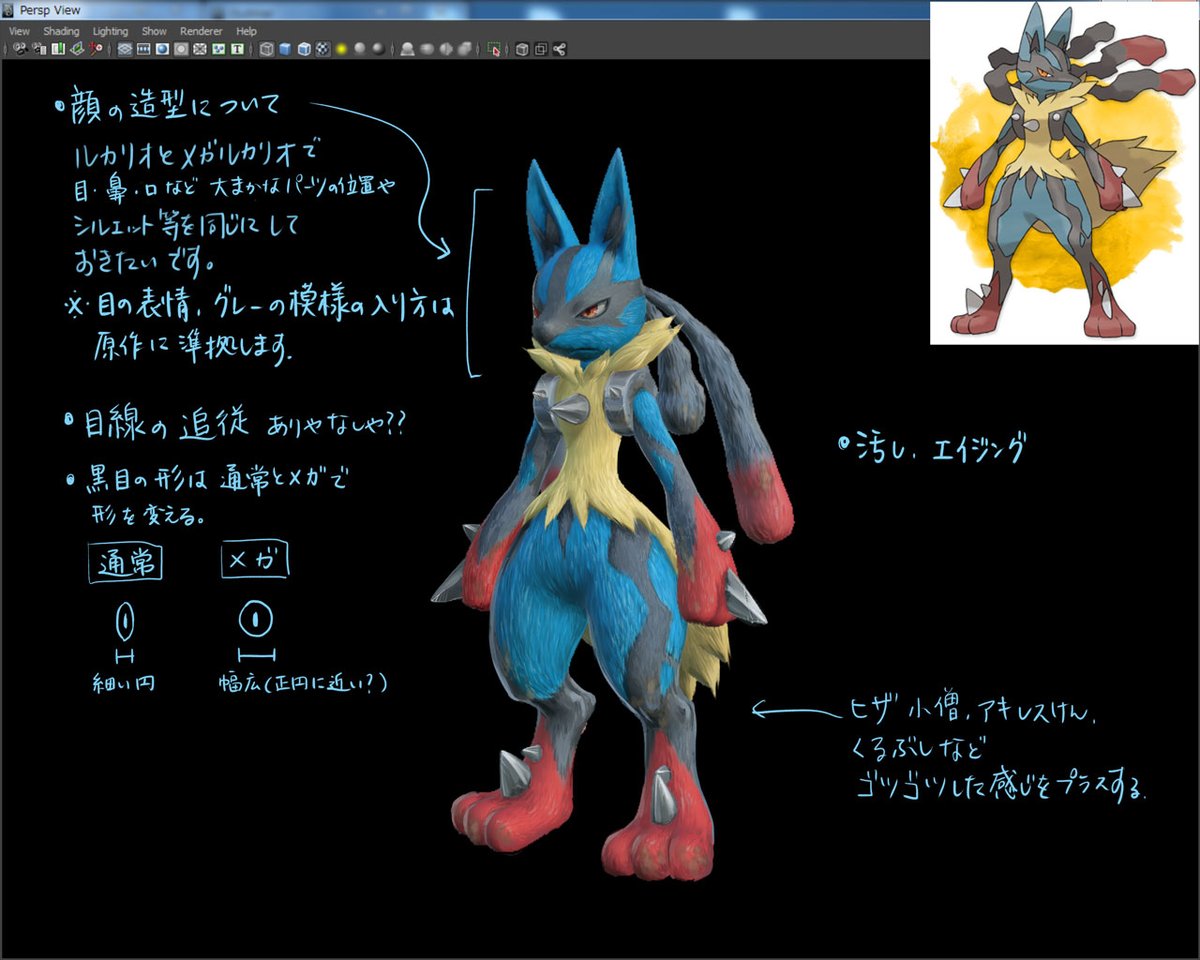Open the View menu
This screenshot has width=1200, height=960.
pyautogui.click(x=19, y=32)
